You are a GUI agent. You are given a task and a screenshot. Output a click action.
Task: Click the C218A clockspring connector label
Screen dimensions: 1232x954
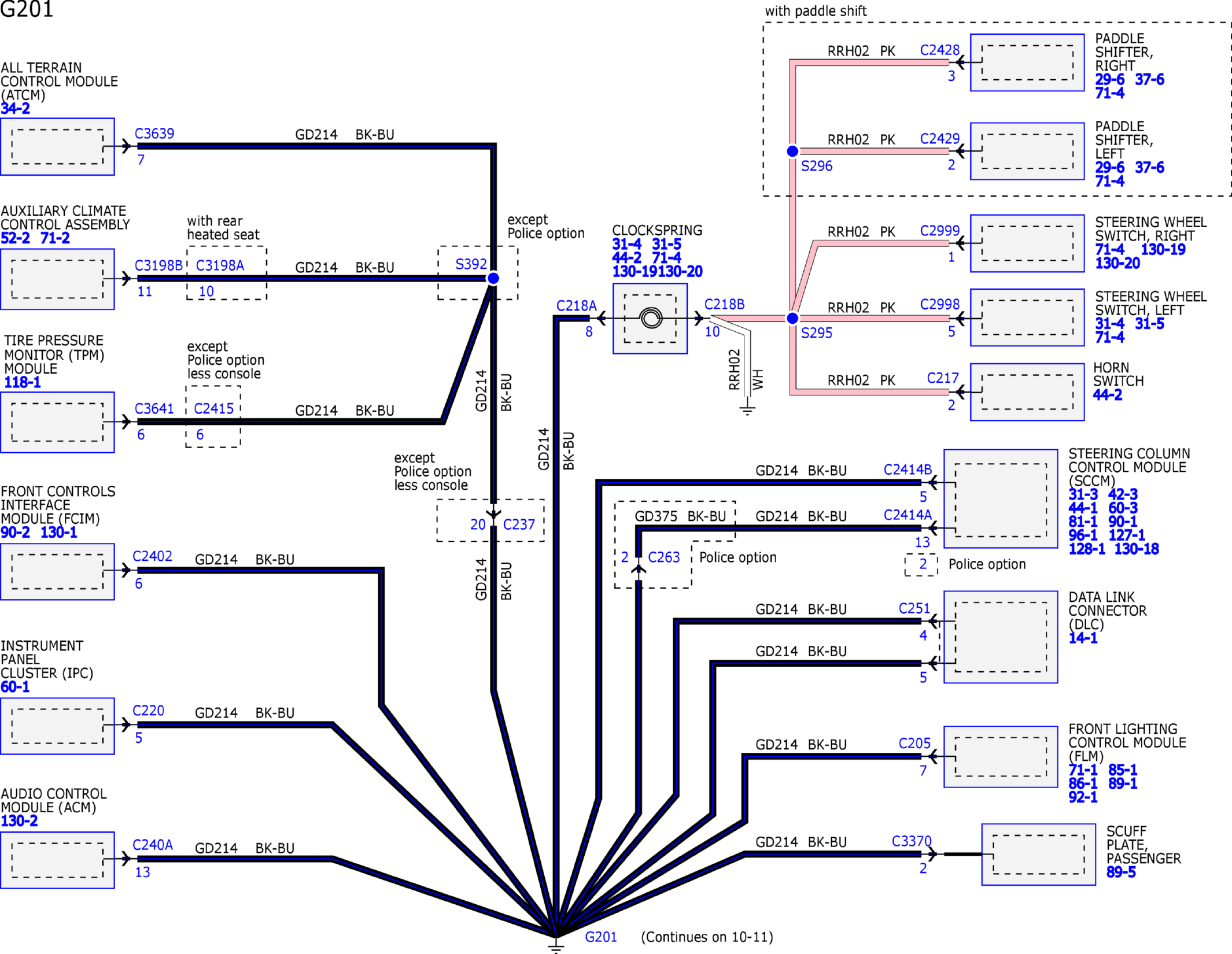click(x=576, y=306)
